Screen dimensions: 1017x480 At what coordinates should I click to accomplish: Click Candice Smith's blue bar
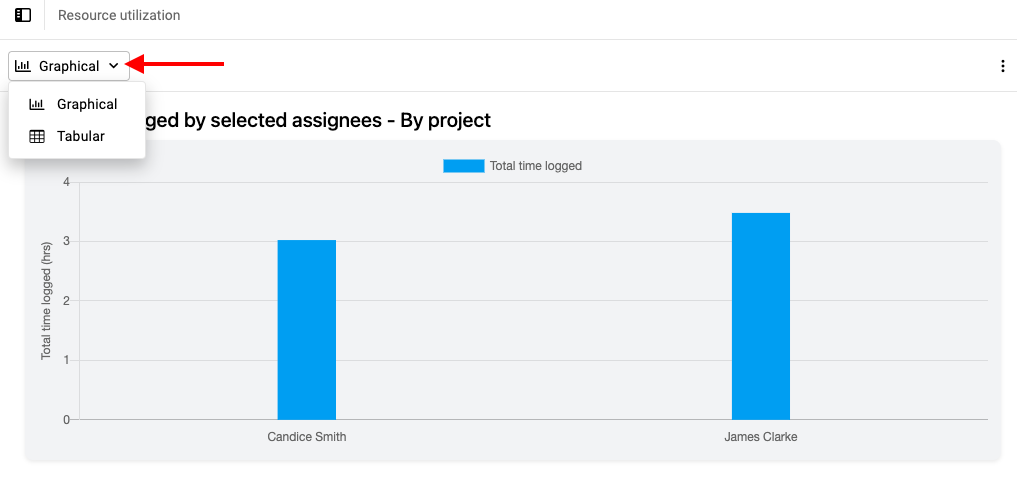pos(307,330)
